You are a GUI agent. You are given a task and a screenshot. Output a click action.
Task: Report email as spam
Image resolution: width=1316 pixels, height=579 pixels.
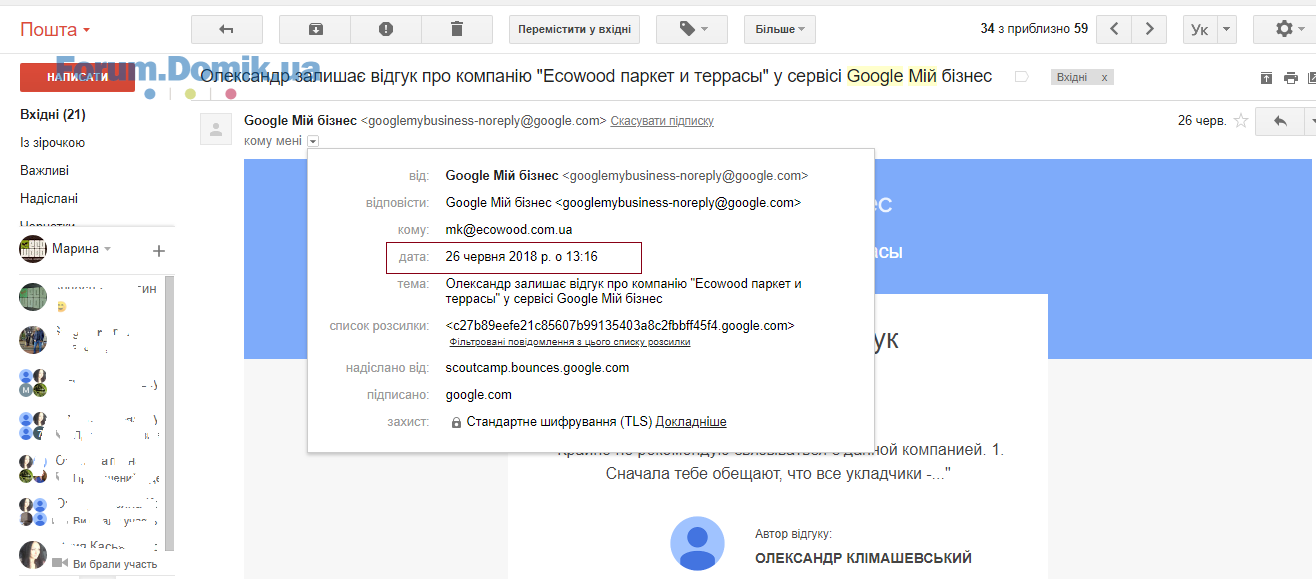[x=386, y=29]
